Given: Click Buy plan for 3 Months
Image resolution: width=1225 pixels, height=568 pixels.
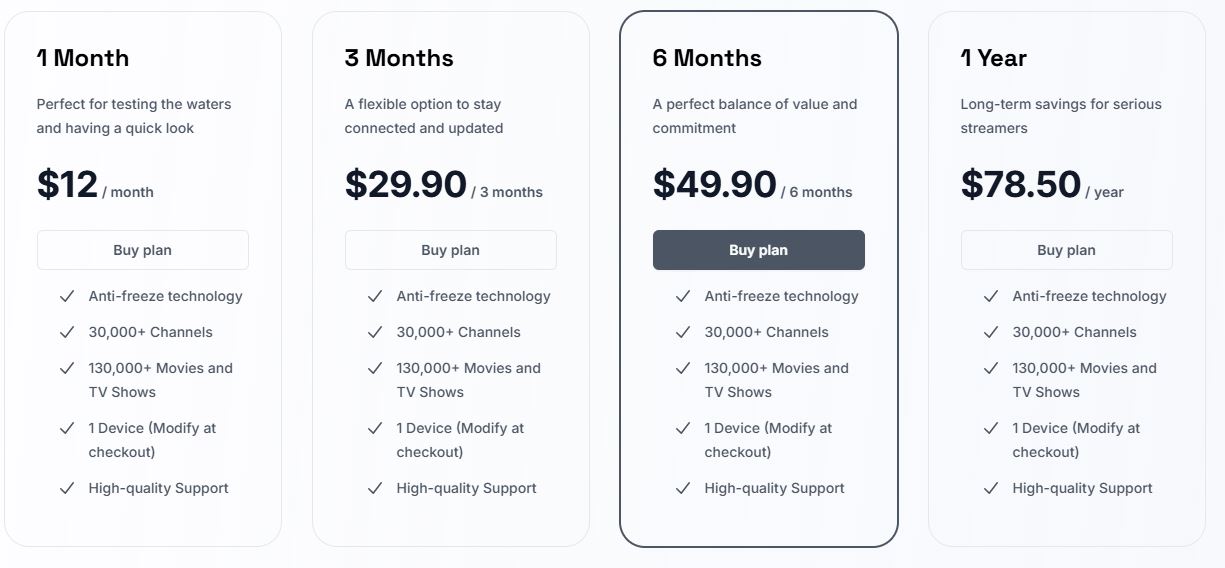Looking at the screenshot, I should pos(450,250).
